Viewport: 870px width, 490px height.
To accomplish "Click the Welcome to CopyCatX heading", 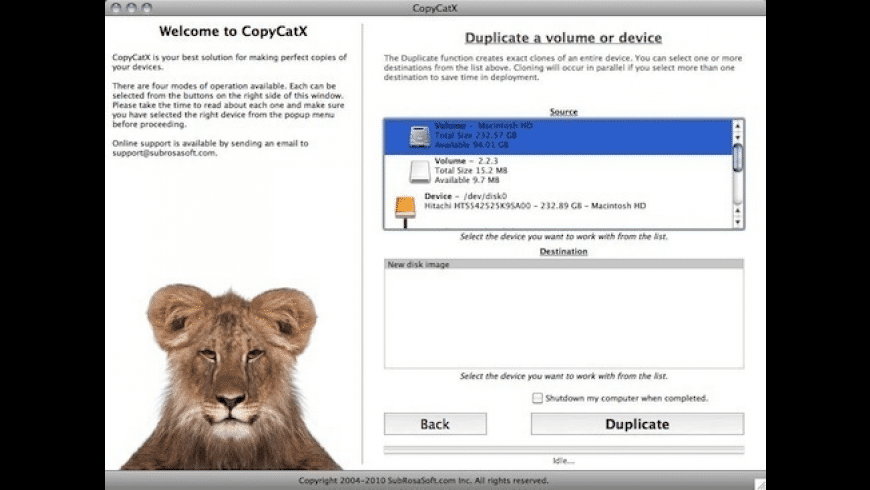I will (233, 31).
